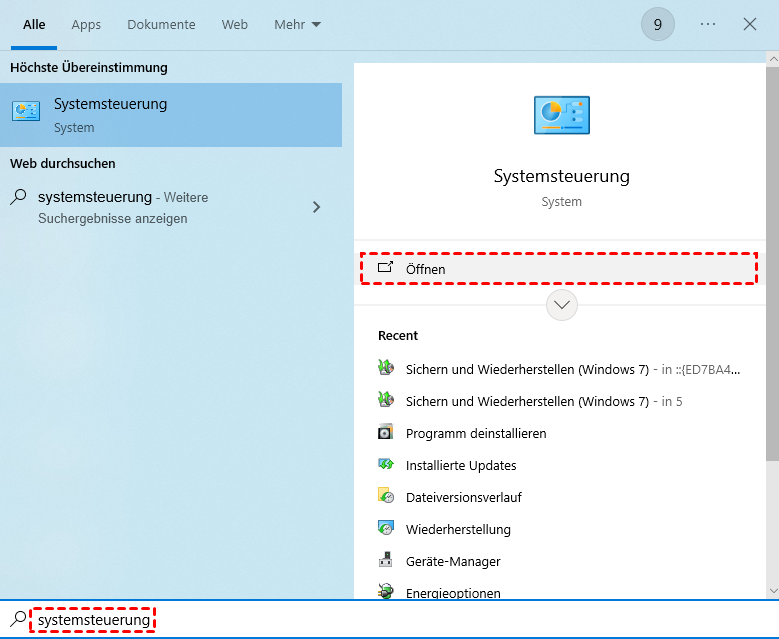Viewport: 779px width, 639px height.
Task: Expand the Mehr dropdown filter
Action: tap(298, 25)
